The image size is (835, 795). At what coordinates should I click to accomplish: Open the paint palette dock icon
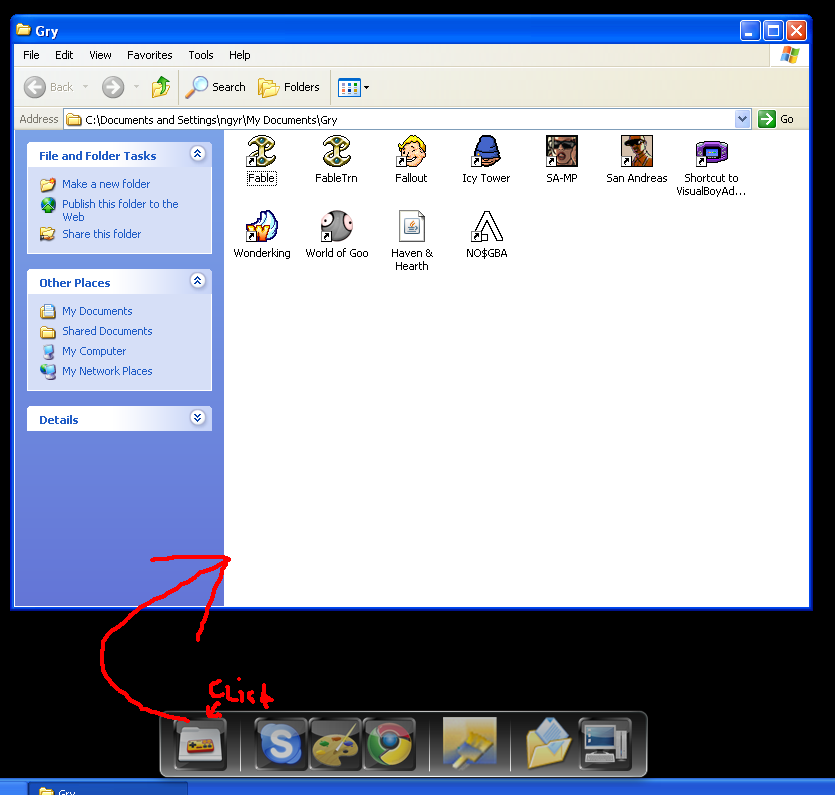[335, 744]
